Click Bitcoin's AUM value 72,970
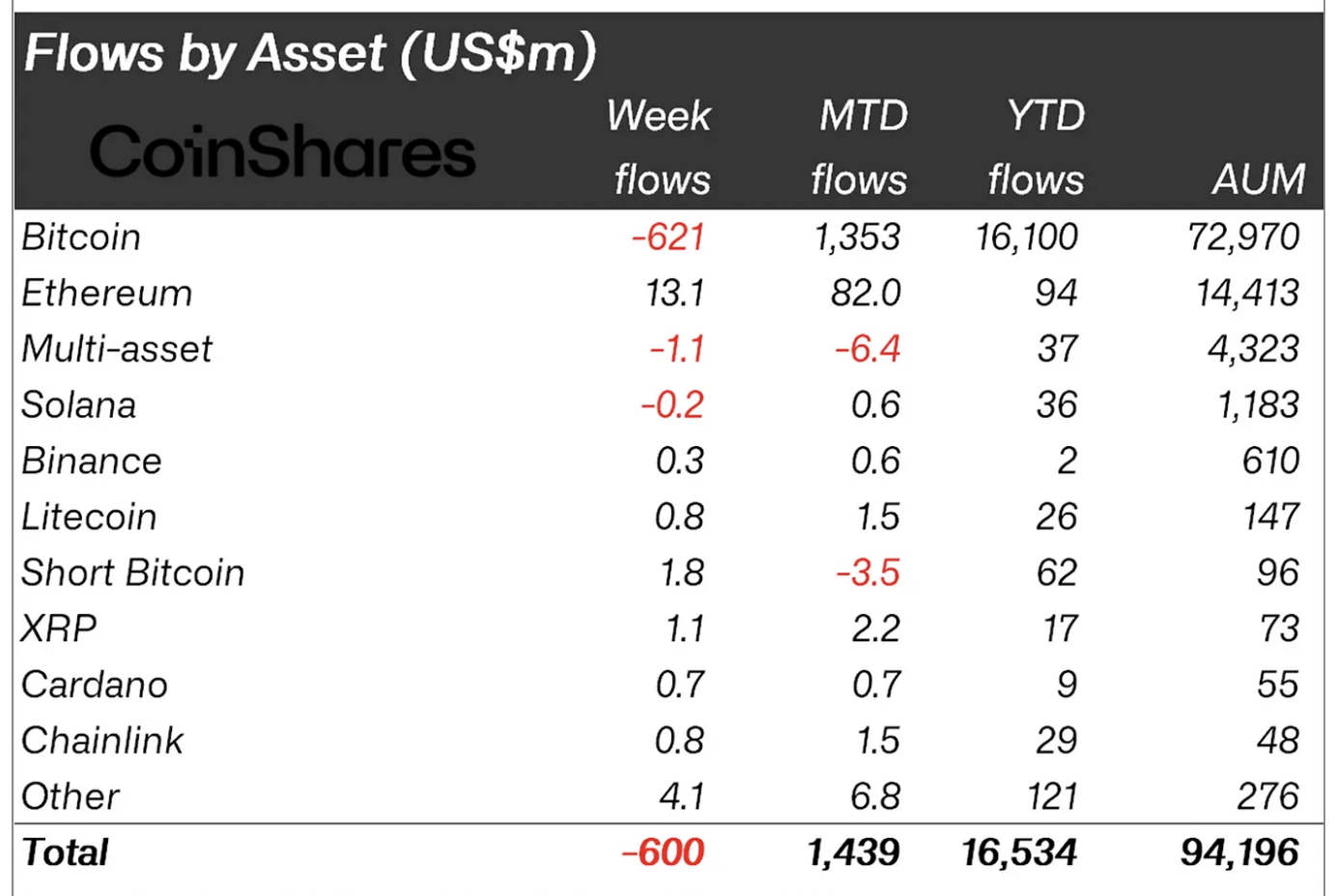This screenshot has height=896, width=1335. click(1244, 238)
